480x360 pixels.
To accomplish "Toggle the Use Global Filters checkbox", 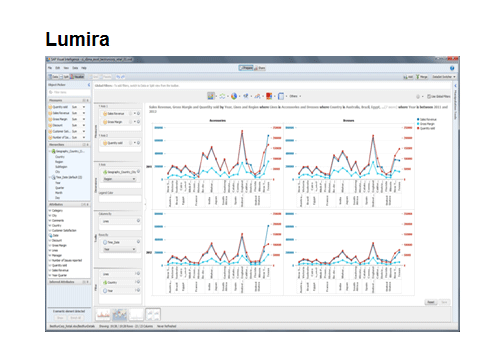I will point(429,96).
